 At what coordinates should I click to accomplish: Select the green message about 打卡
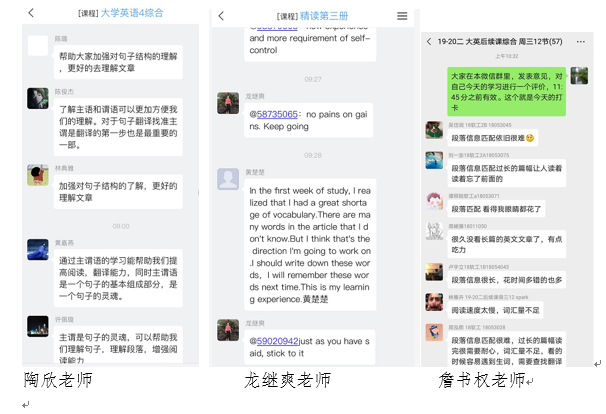507,92
